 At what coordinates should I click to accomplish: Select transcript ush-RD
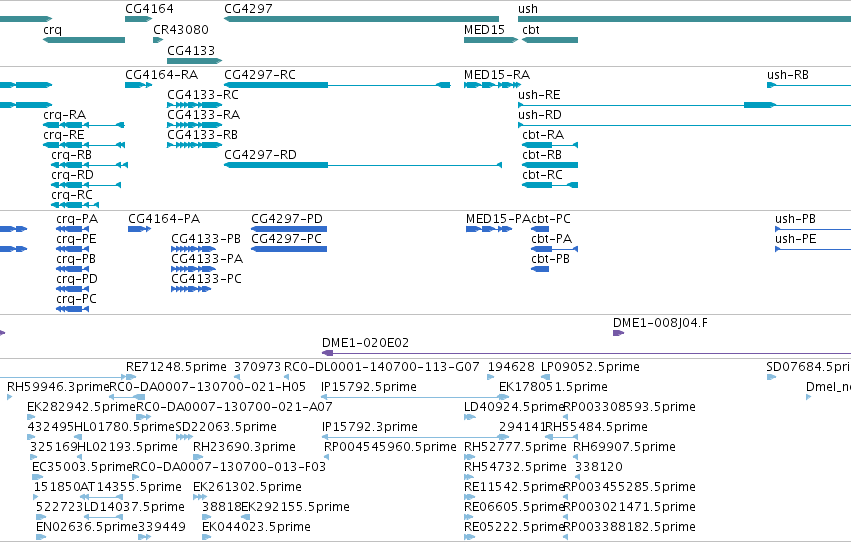[x=684, y=125]
